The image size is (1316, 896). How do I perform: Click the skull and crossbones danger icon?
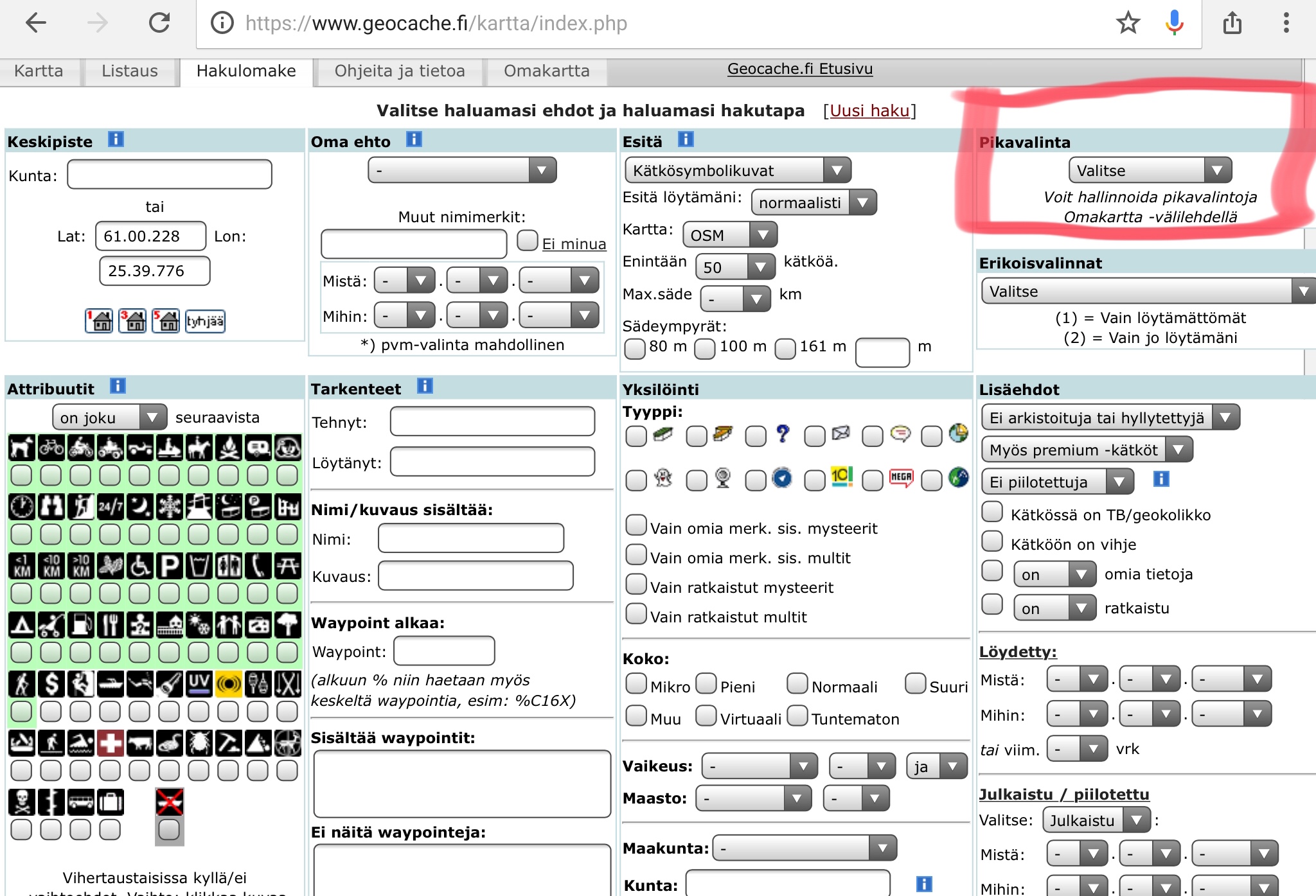(21, 802)
